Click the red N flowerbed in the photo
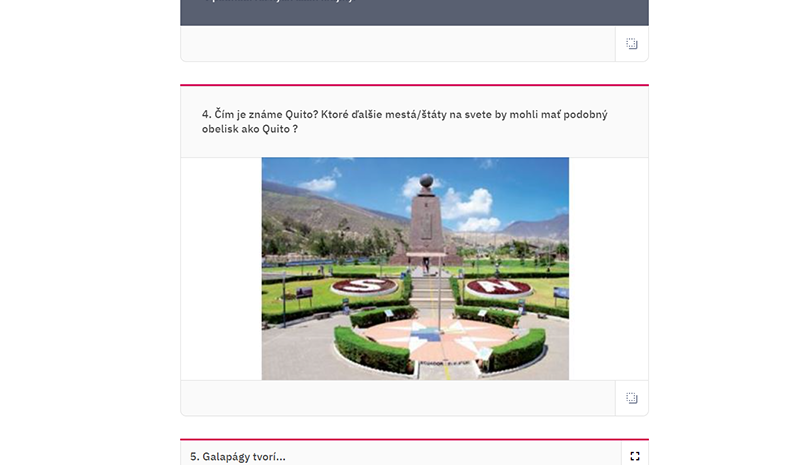Viewport: 800px width, 465px height. [x=498, y=287]
